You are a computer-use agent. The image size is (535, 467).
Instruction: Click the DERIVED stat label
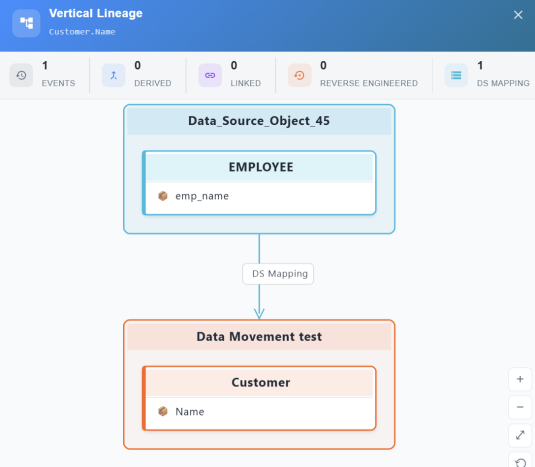click(x=153, y=83)
